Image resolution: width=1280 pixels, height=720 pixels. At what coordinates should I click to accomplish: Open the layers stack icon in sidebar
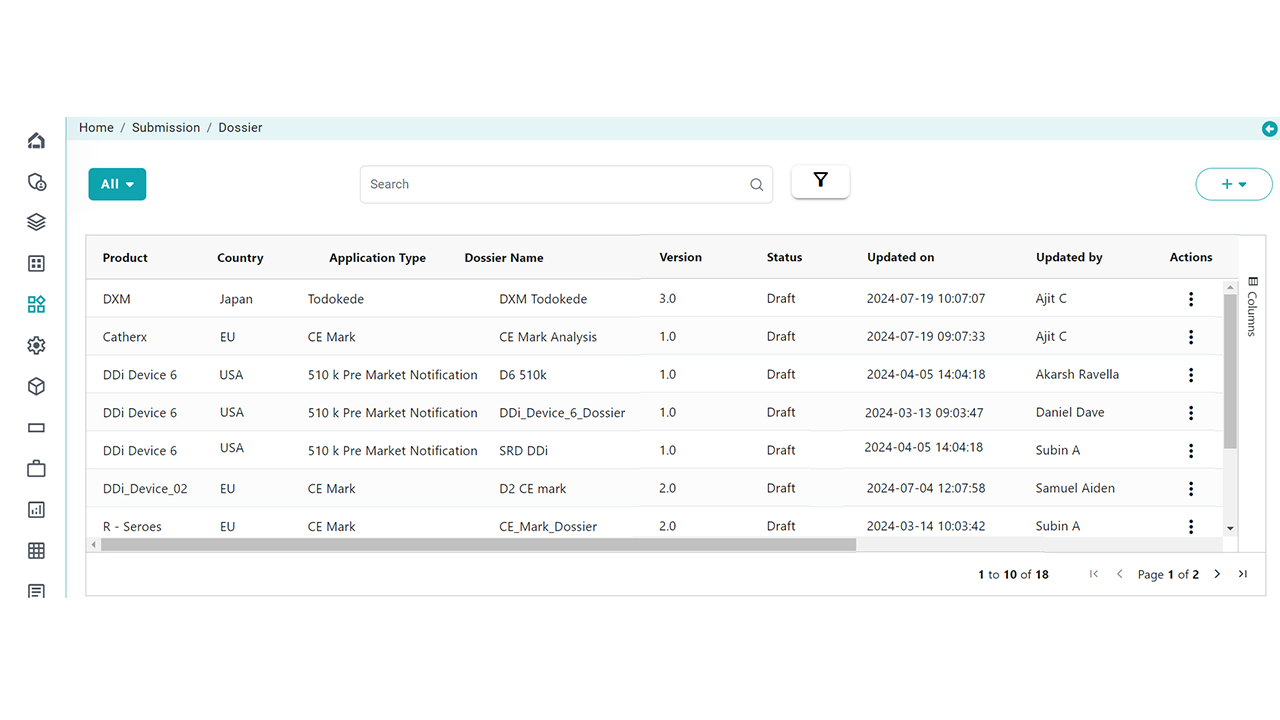tap(36, 222)
